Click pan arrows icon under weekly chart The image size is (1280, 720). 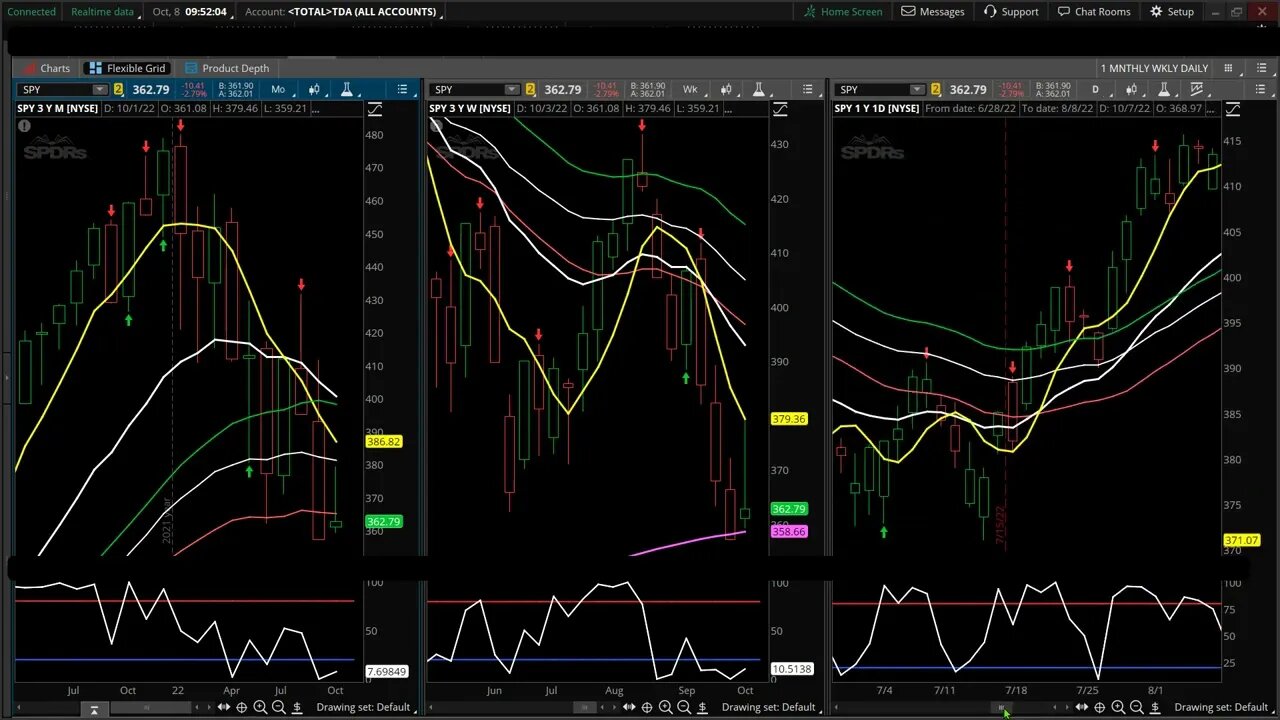[x=629, y=707]
